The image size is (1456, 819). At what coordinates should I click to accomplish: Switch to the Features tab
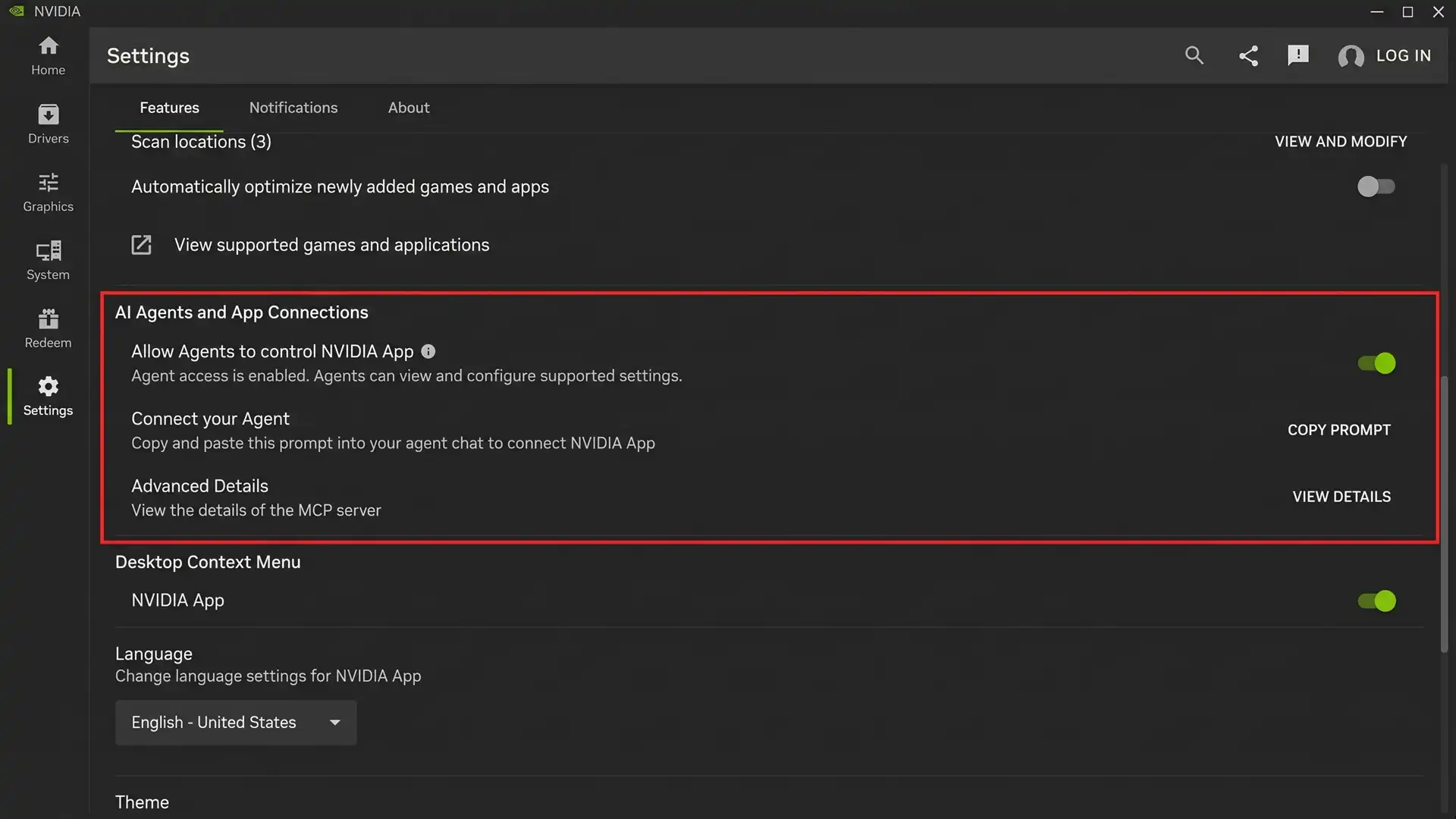coord(169,108)
